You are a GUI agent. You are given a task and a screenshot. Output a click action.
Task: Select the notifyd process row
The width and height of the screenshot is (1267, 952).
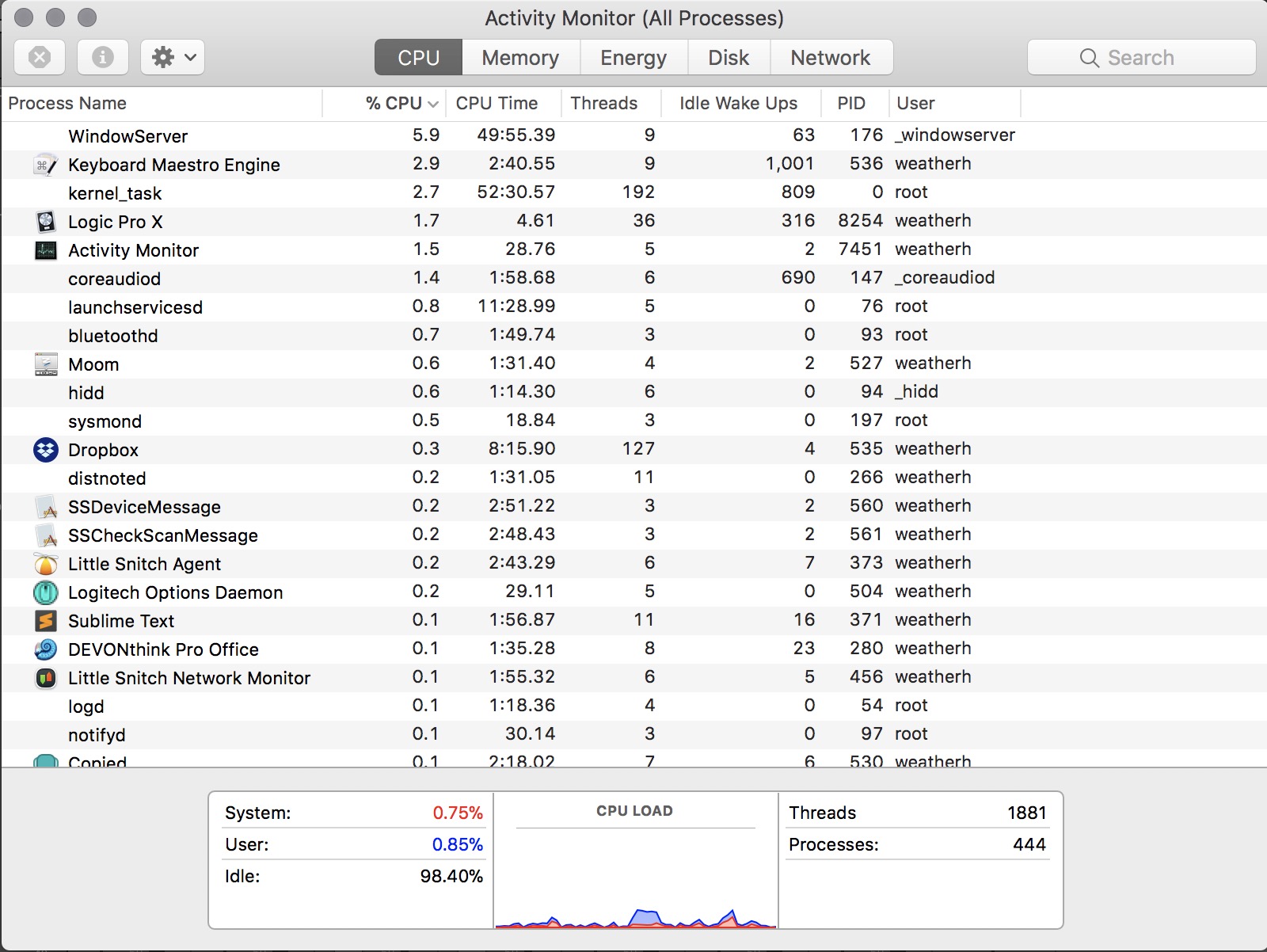coord(633,734)
